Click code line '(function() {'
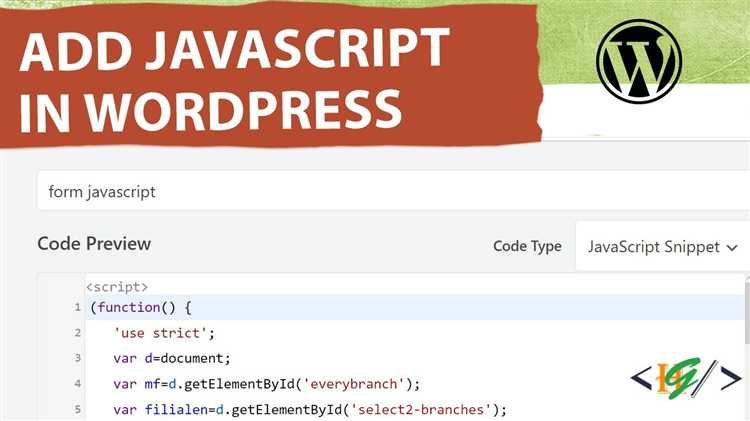 pyautogui.click(x=141, y=308)
